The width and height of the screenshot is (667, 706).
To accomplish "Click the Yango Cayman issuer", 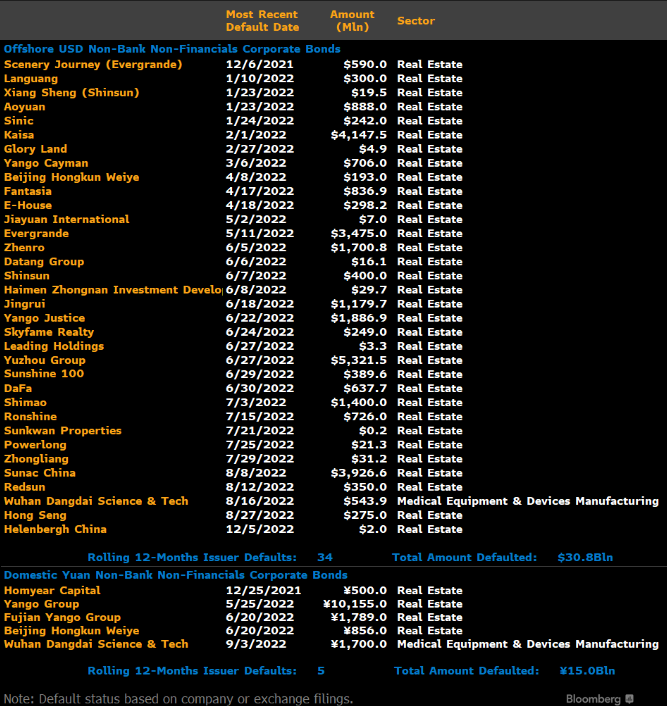I will pyautogui.click(x=46, y=163).
